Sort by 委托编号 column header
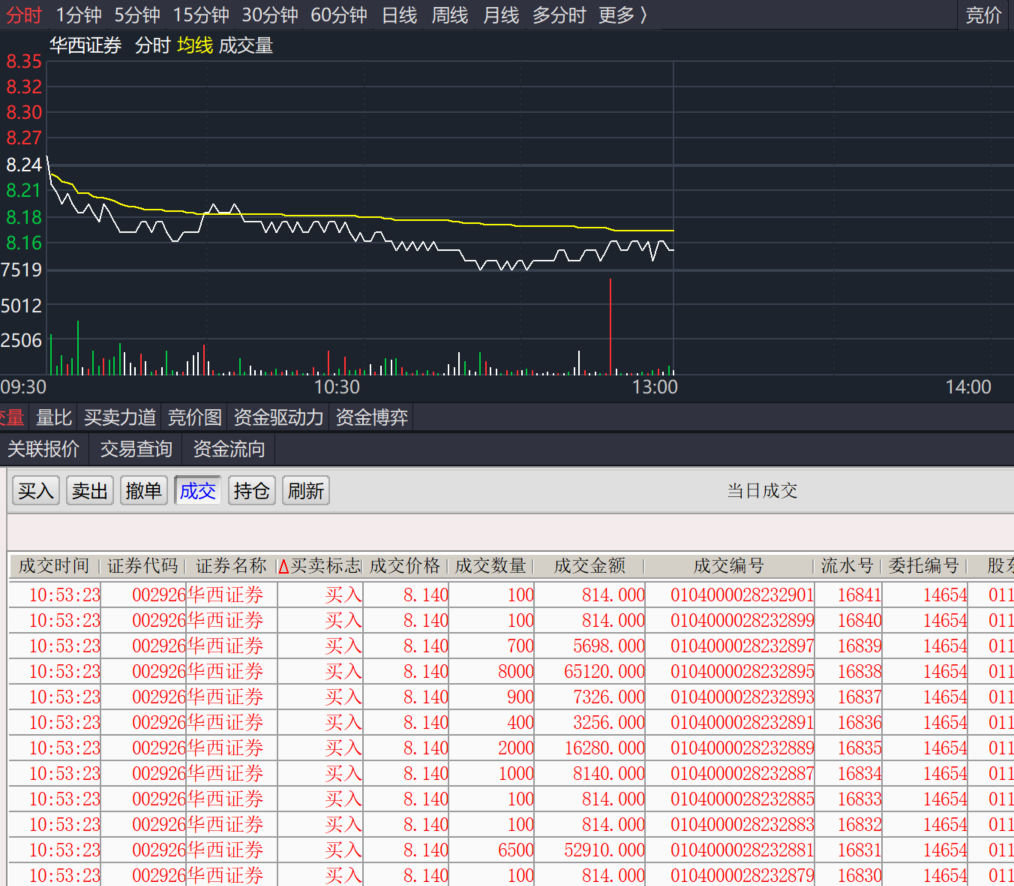Viewport: 1014px width, 886px height. pyautogui.click(x=923, y=566)
